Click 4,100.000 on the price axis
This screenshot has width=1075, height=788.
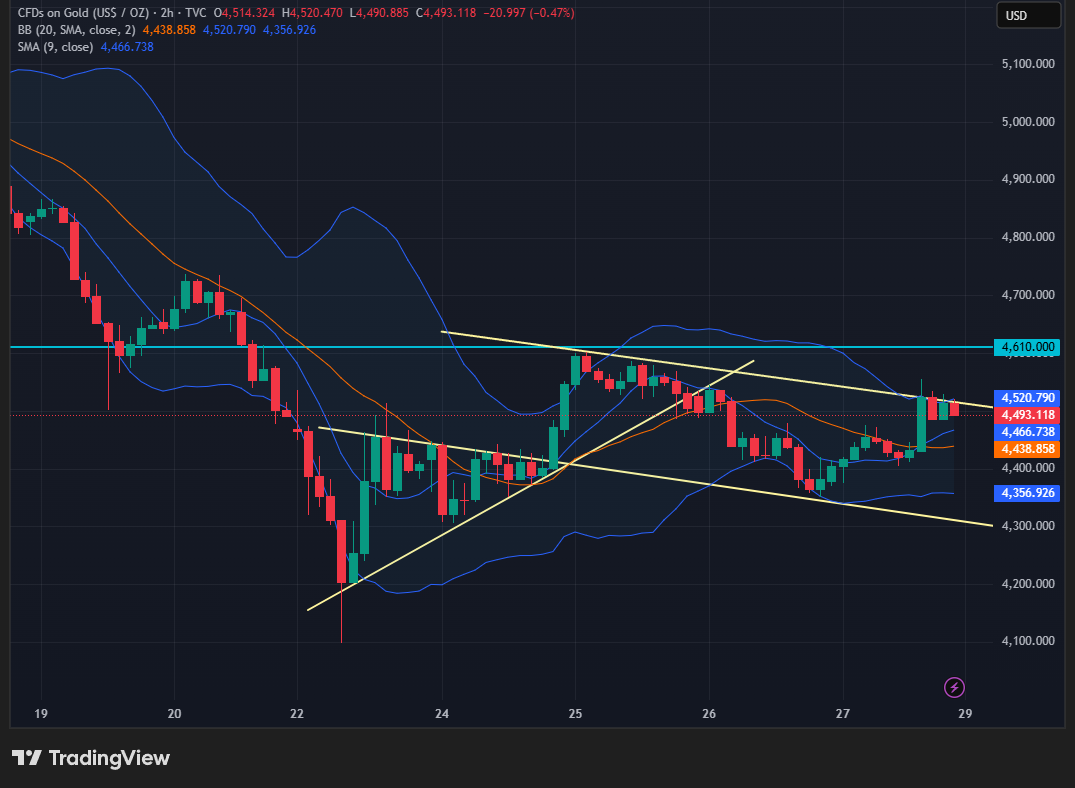click(1028, 641)
